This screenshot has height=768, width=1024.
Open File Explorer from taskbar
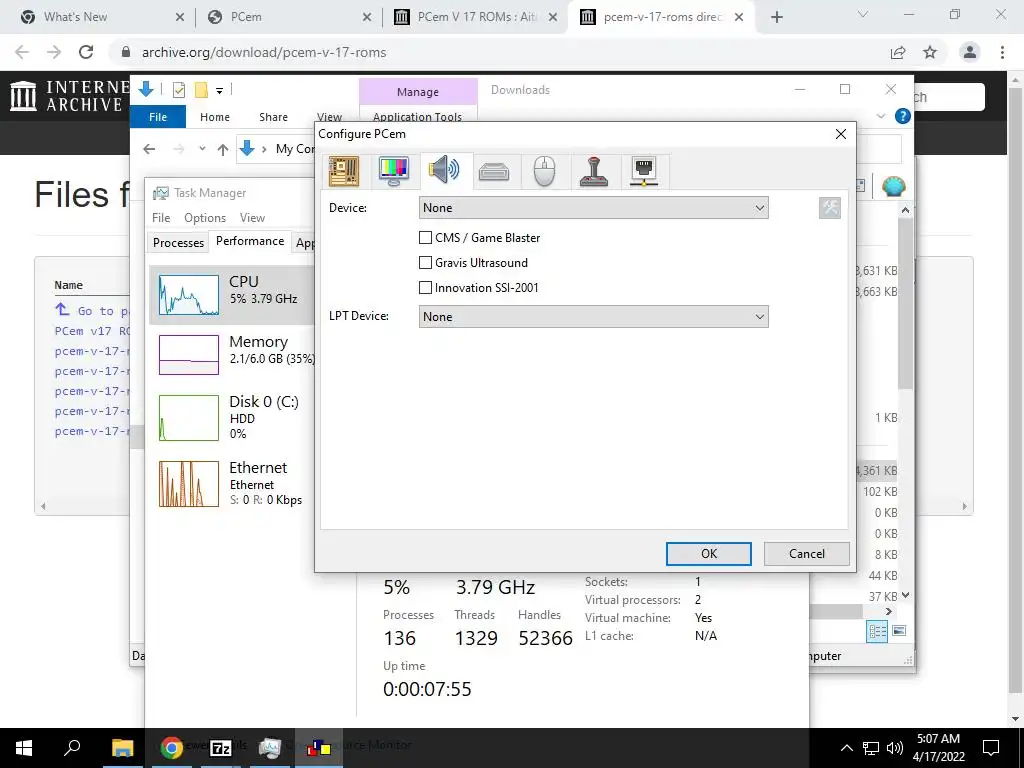pyautogui.click(x=122, y=747)
